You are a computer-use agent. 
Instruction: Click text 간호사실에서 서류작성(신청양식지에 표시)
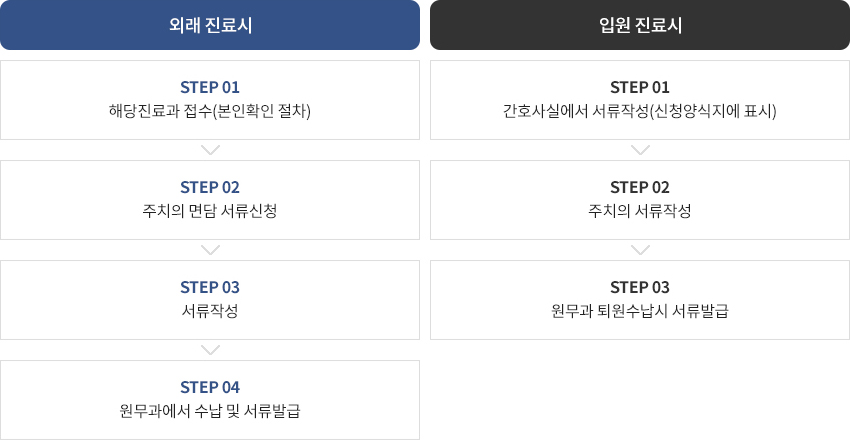[640, 112]
